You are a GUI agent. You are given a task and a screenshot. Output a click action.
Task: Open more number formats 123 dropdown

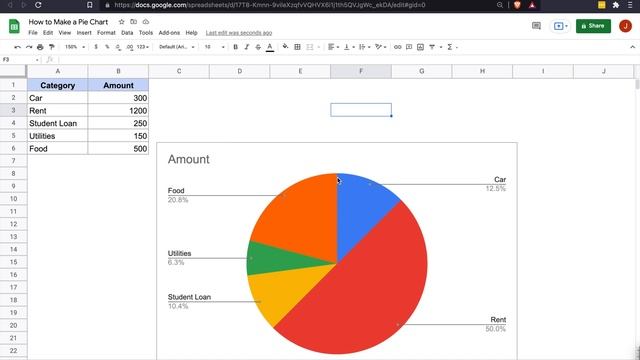[142, 47]
